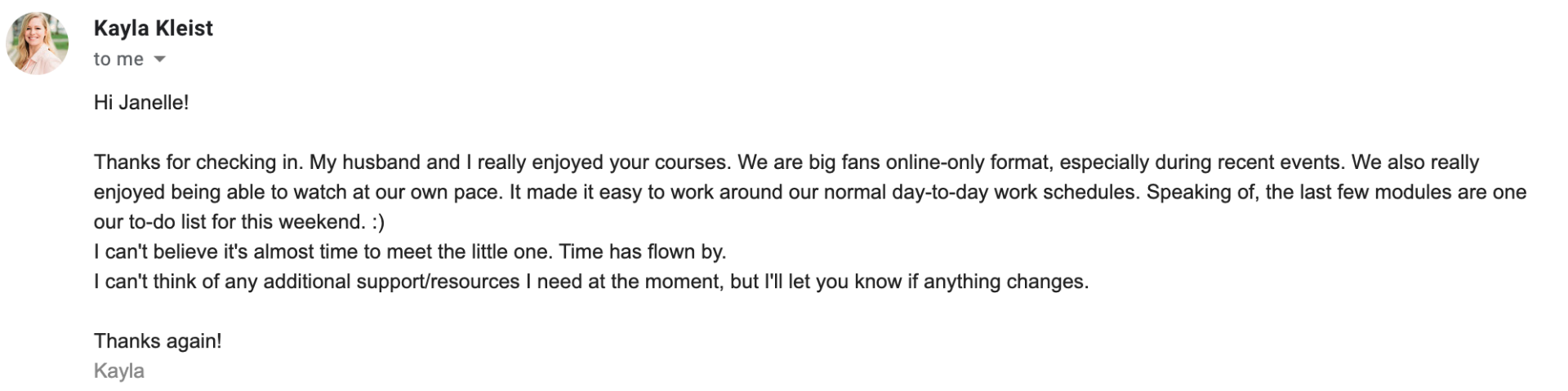Expand recipient details arrow beside "to me"
Viewport: 1568px width, 391px height.
tap(160, 60)
